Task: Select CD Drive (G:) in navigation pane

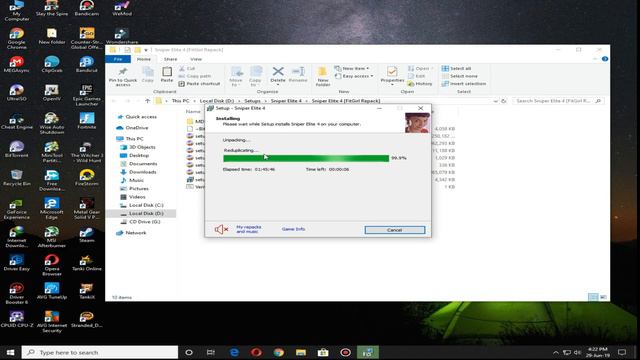Action: (140, 222)
